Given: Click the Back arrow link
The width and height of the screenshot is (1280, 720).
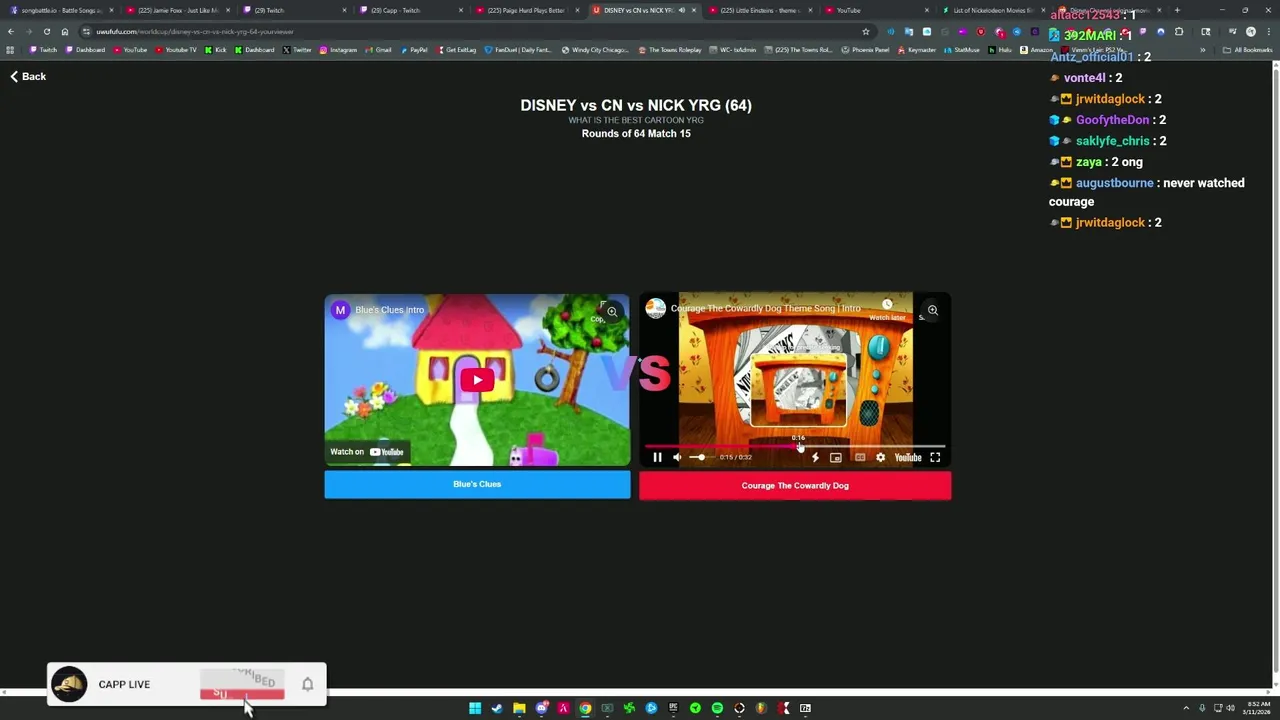Looking at the screenshot, I should pos(28,76).
